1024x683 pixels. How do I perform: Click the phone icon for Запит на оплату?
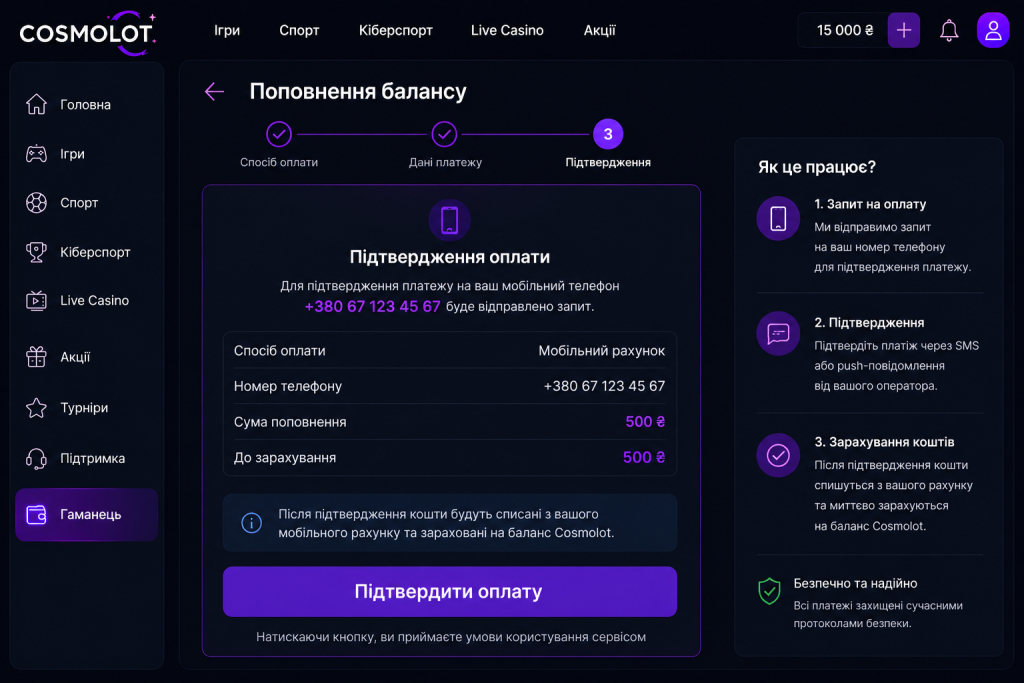778,218
